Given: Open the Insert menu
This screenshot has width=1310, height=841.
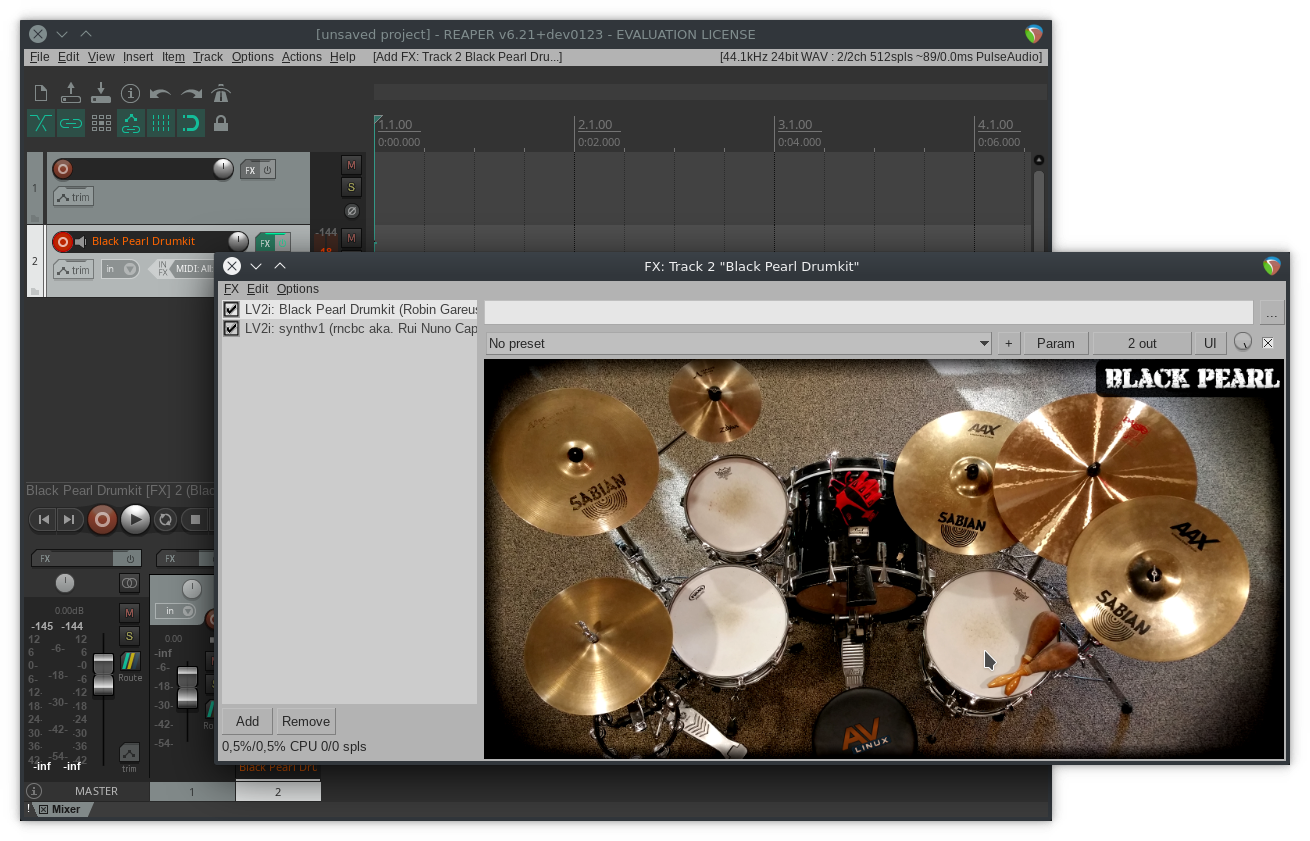Looking at the screenshot, I should [138, 57].
